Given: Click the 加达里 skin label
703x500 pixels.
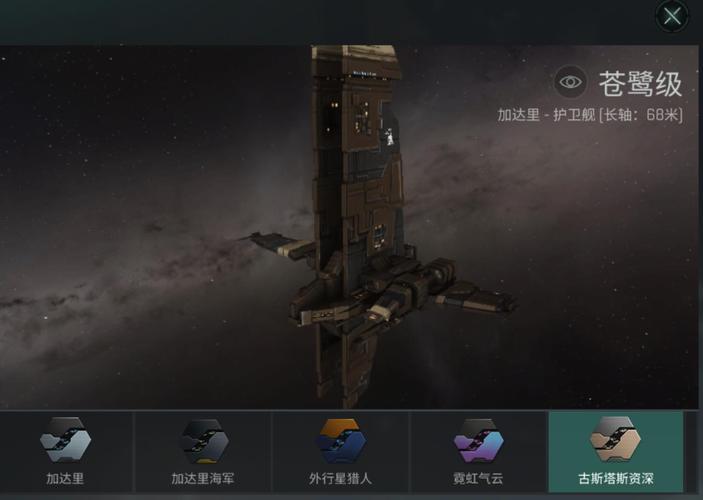Looking at the screenshot, I should pos(65,478).
